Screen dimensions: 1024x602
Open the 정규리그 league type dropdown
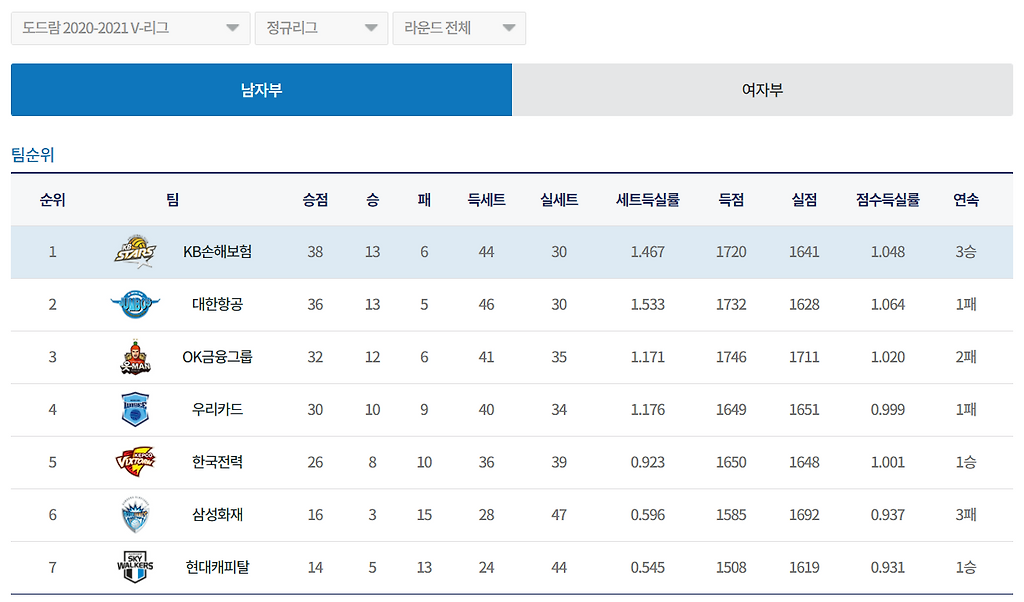click(321, 28)
